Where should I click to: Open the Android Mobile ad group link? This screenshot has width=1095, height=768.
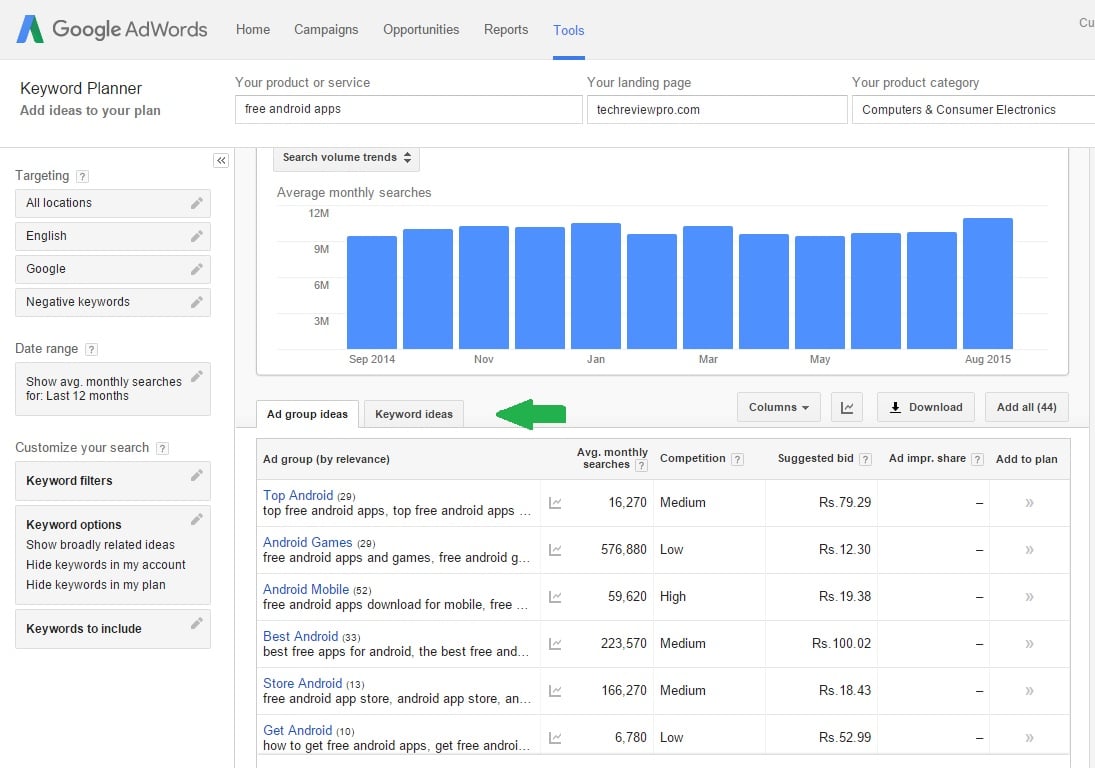(305, 589)
